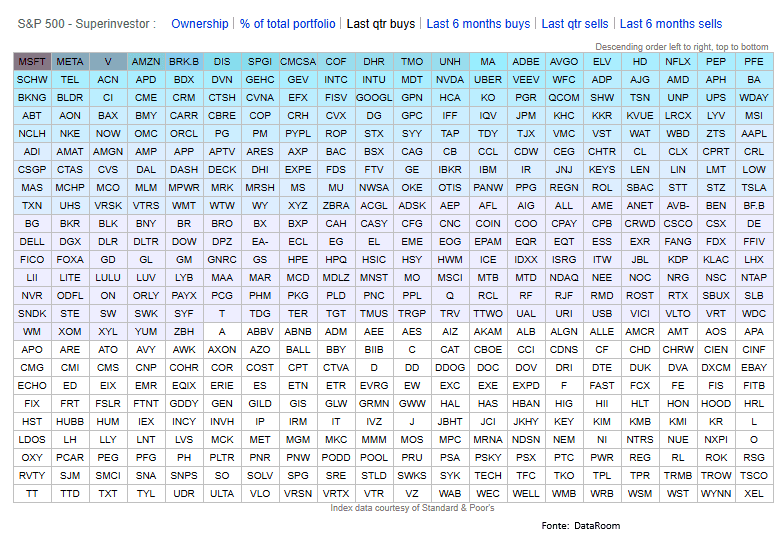This screenshot has height=534, width=776.
Task: Open the ORLY ticker cell
Action: 146,295
